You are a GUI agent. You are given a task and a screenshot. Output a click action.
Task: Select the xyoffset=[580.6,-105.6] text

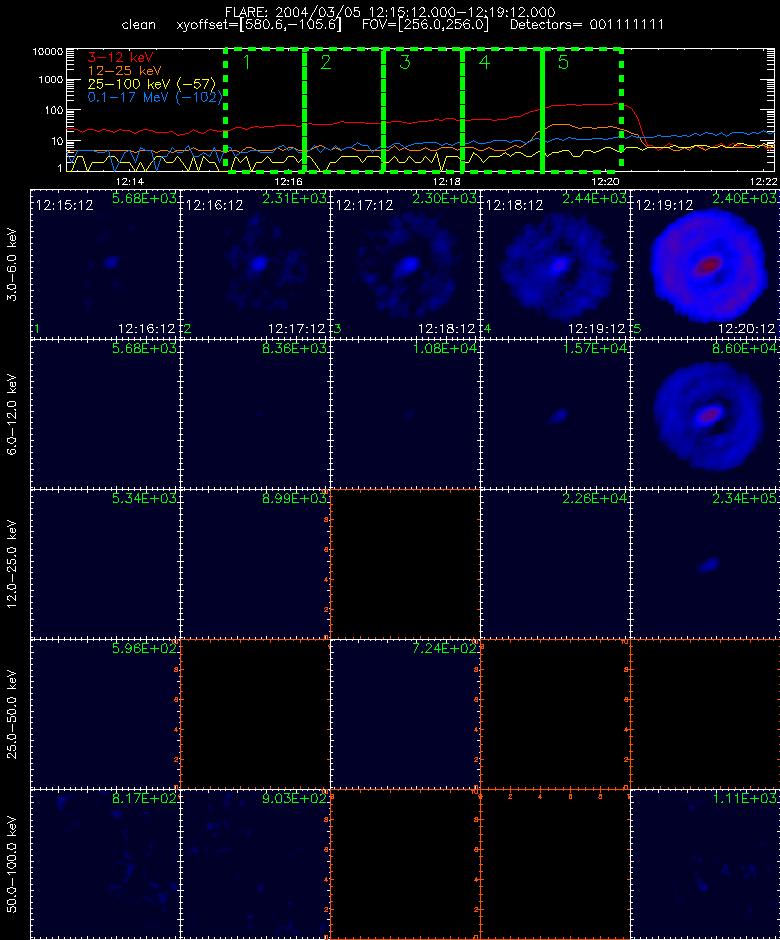click(259, 25)
